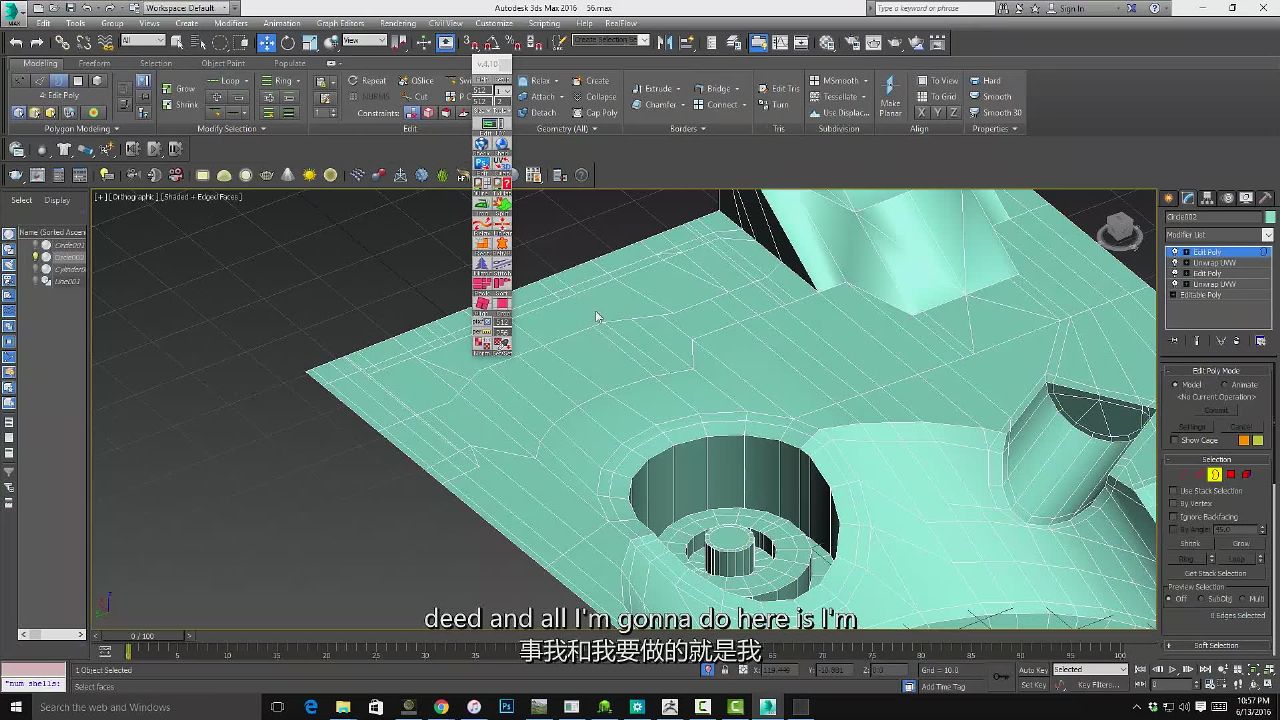Click the Grow button in Selection rollout
Screen dimensions: 1280x720
[x=1240, y=544]
